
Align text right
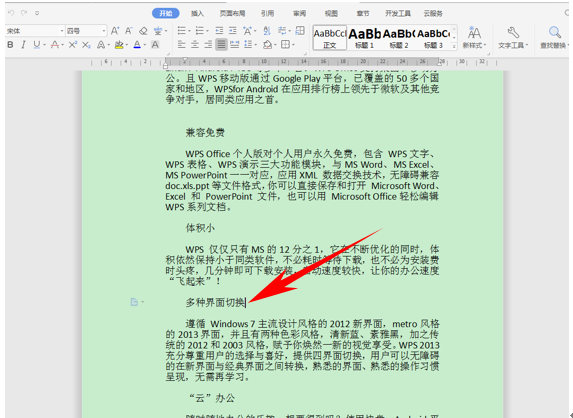[x=208, y=45]
